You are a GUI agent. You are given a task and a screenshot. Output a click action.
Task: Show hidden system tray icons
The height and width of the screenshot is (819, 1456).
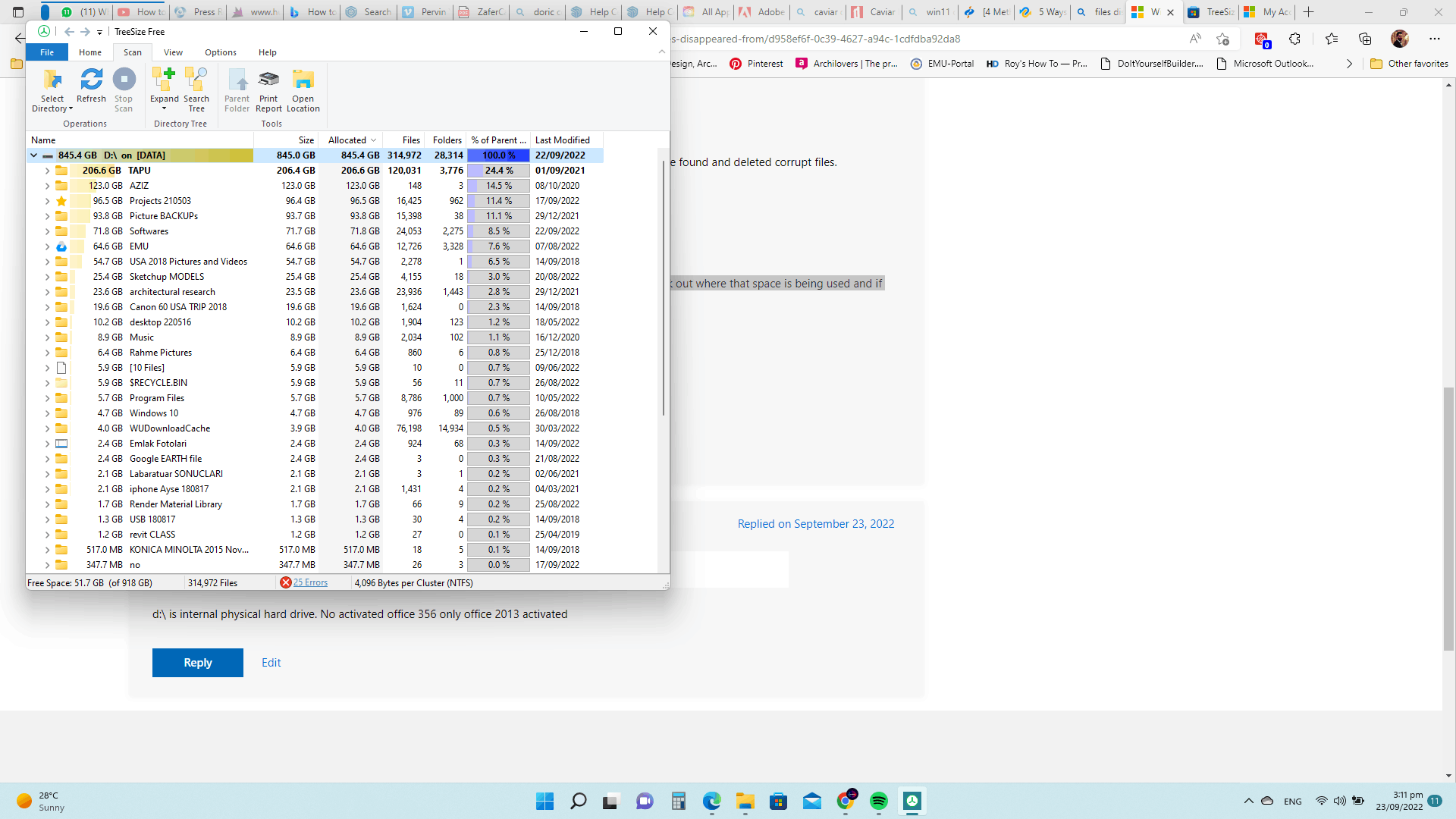(1248, 801)
